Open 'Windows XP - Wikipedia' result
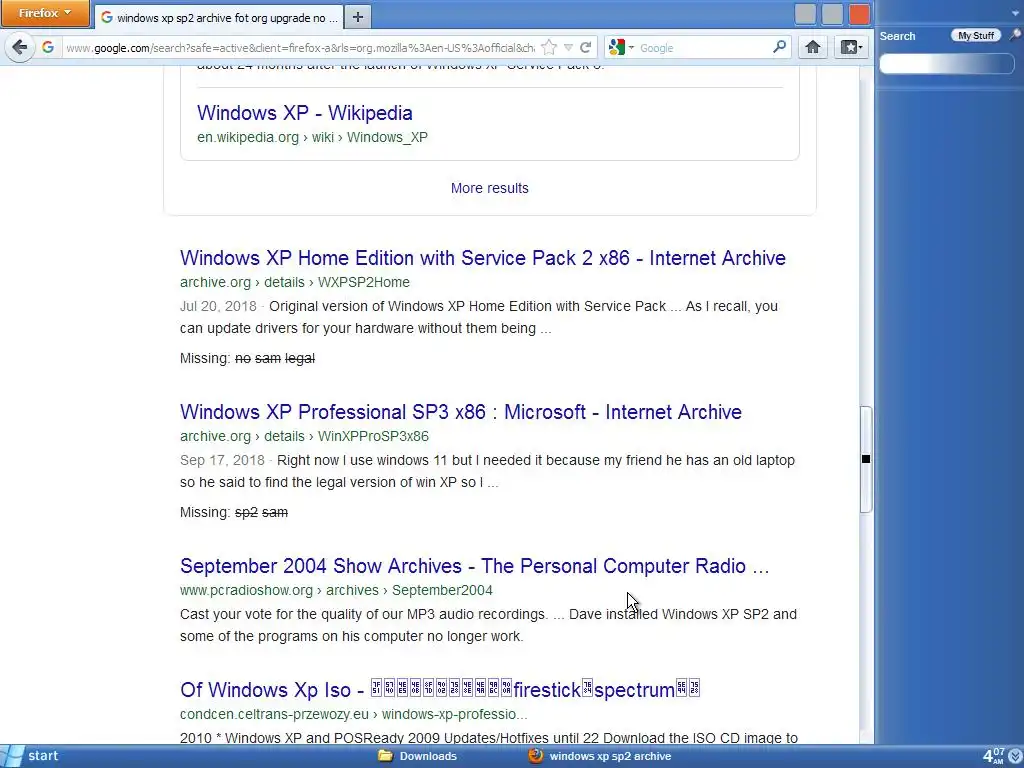 pos(304,113)
